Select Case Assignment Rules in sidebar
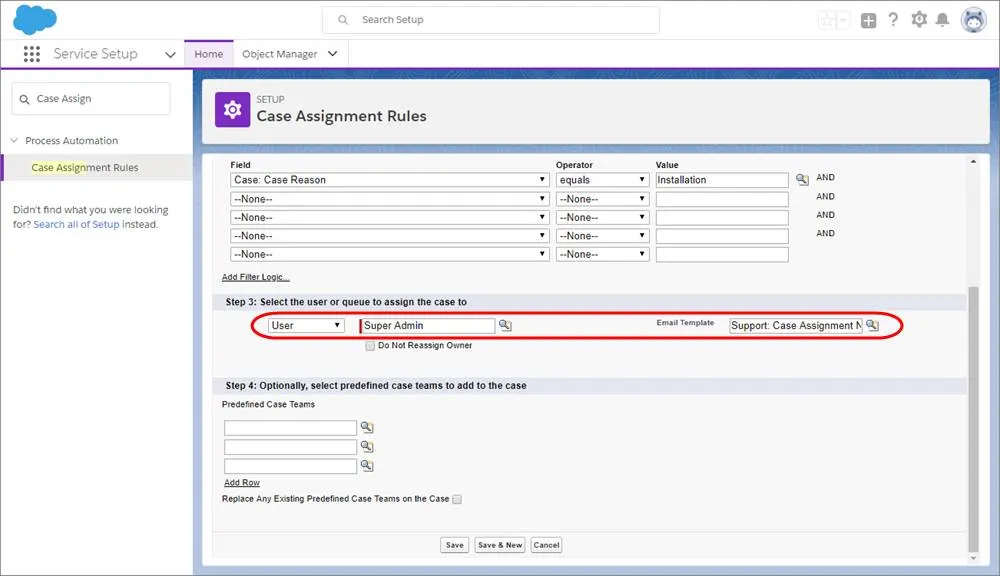The image size is (1000, 576). pyautogui.click(x=85, y=168)
